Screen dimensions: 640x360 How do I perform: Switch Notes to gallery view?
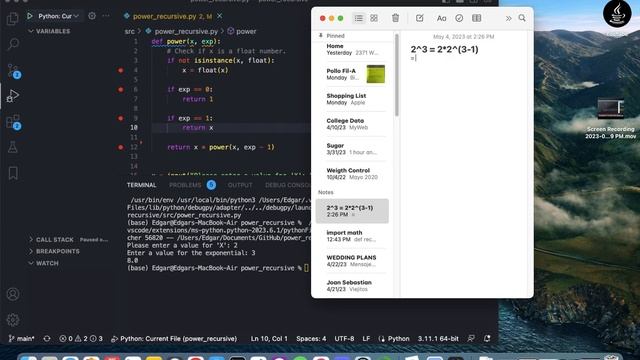374,18
